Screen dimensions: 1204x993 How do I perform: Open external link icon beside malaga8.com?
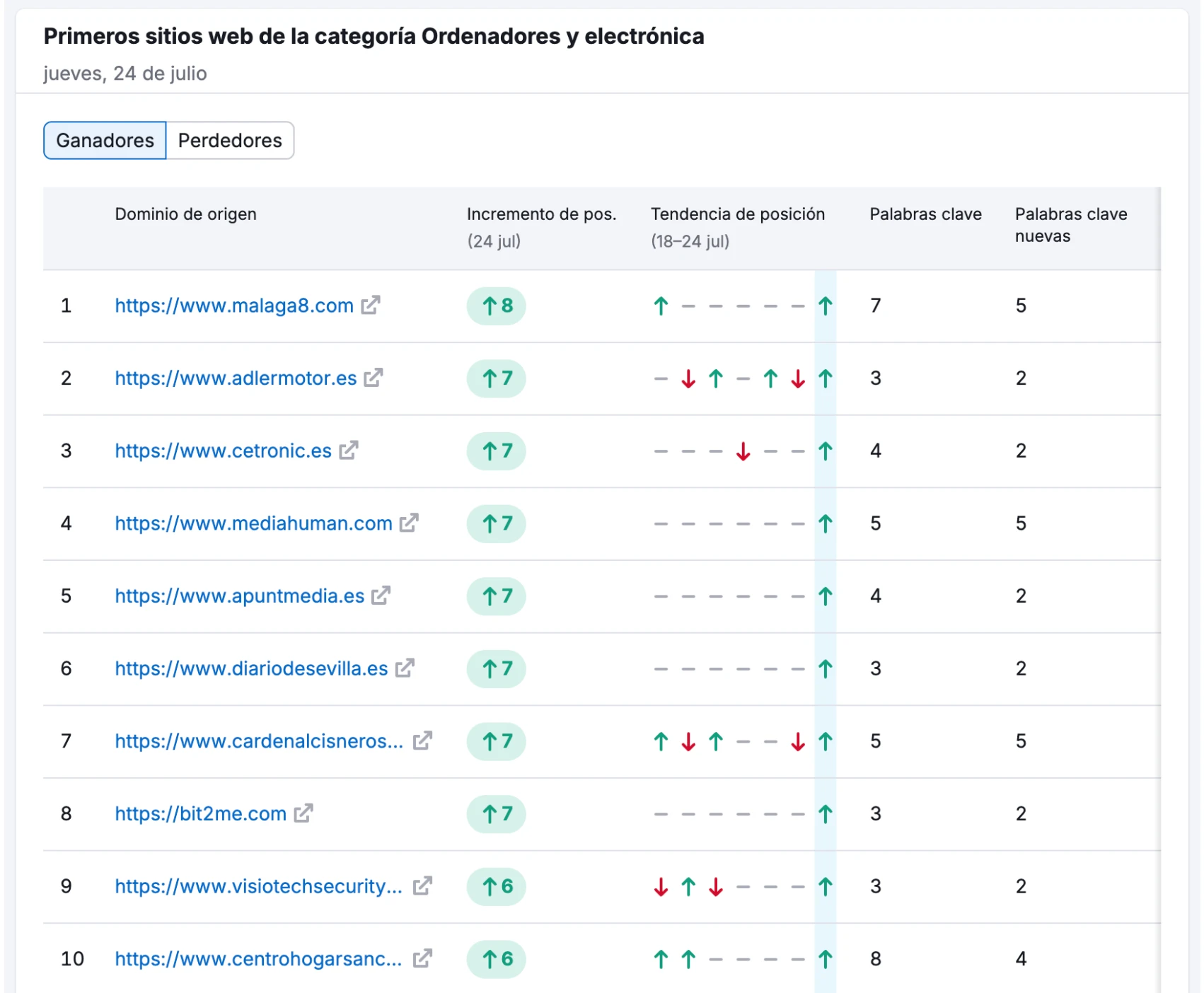click(x=371, y=306)
